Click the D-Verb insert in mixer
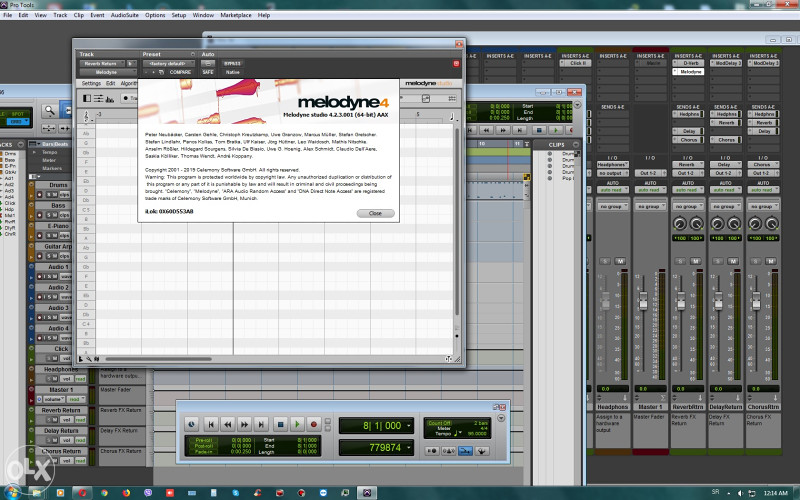This screenshot has height=500, width=800. tap(688, 63)
